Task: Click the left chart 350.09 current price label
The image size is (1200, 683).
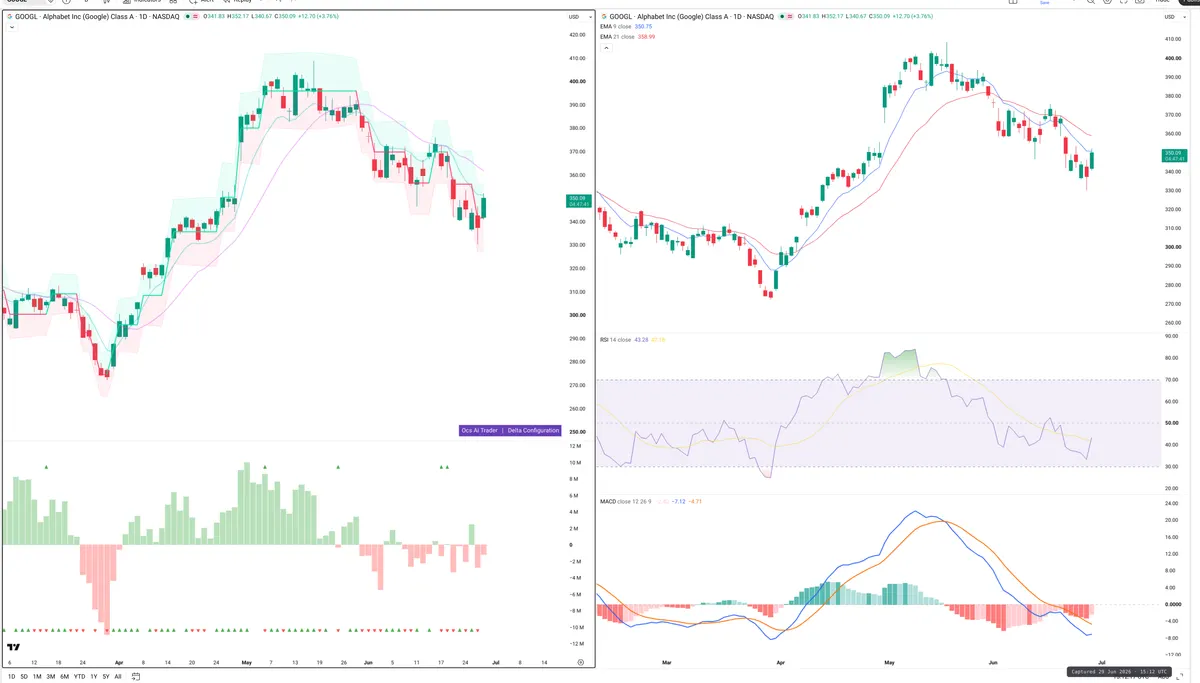Action: pyautogui.click(x=580, y=200)
